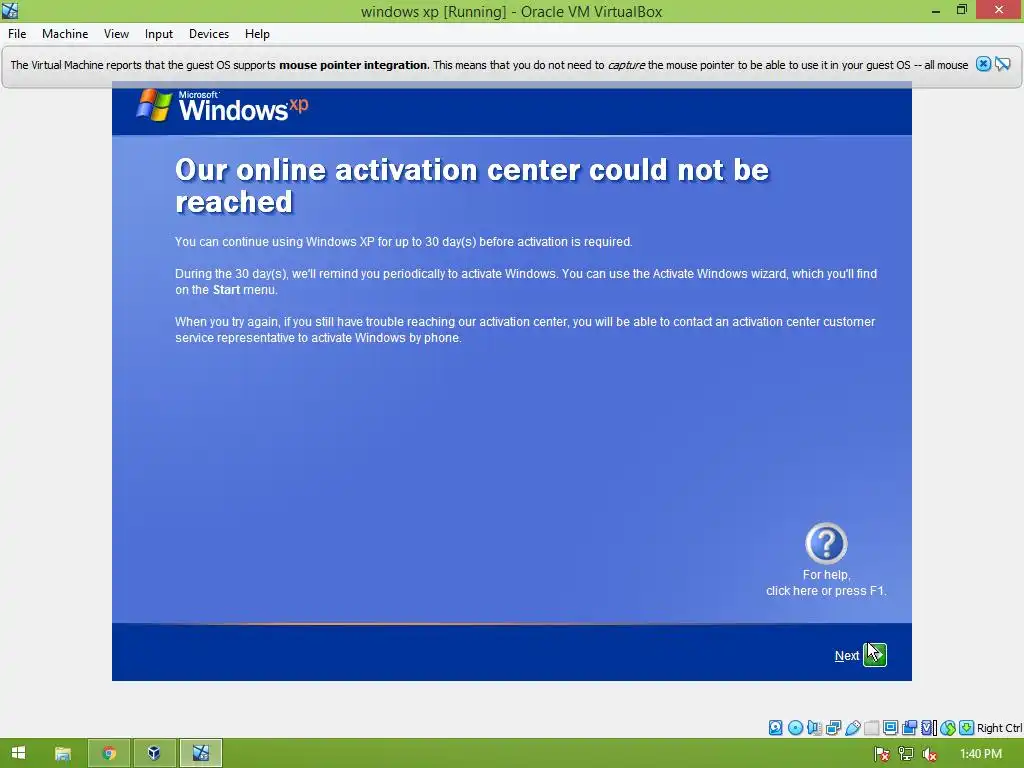Click the underlined Next link text
Viewport: 1024px width, 768px height.
coord(846,656)
